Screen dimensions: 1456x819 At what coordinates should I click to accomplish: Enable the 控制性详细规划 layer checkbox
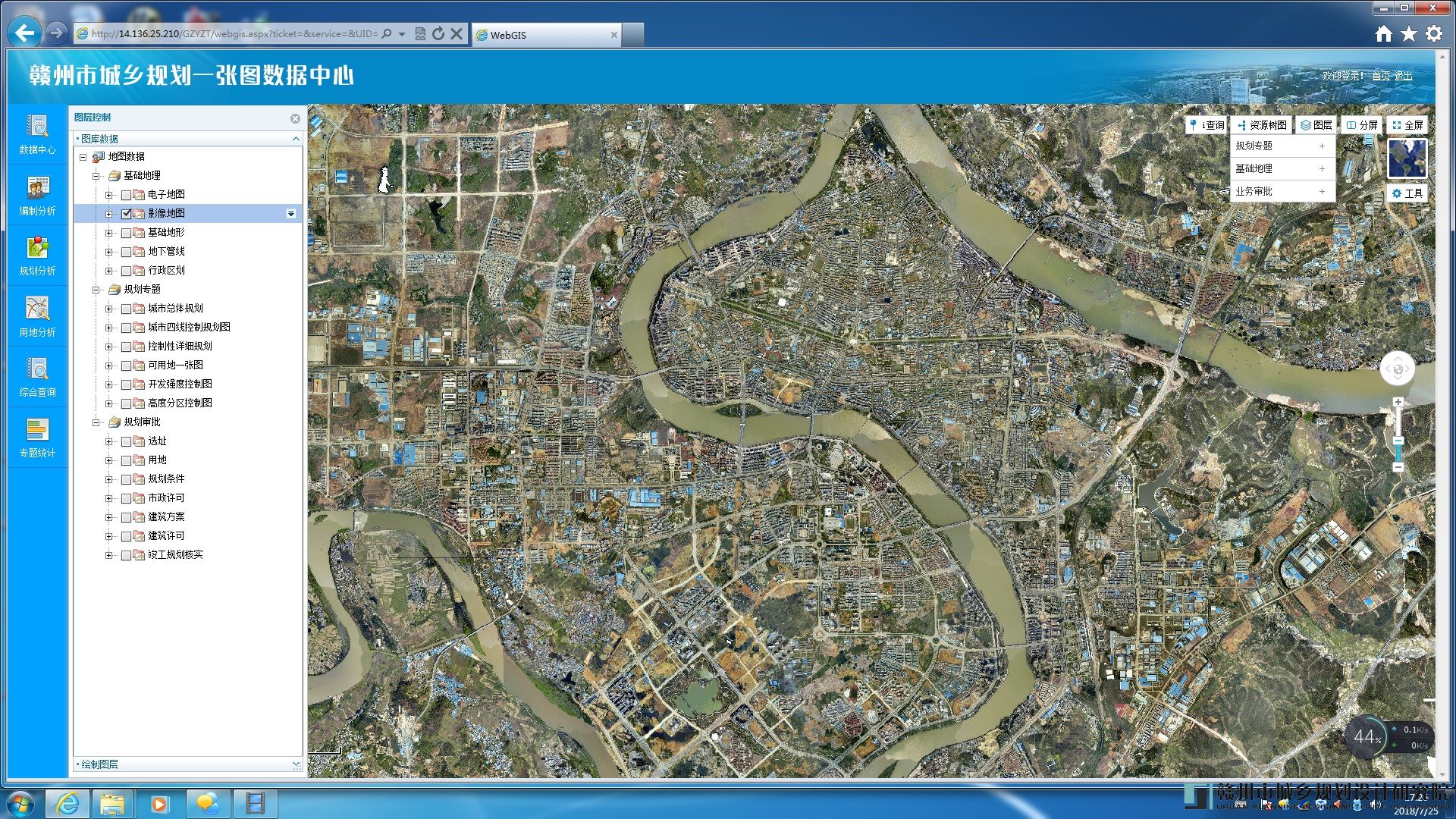coord(126,347)
